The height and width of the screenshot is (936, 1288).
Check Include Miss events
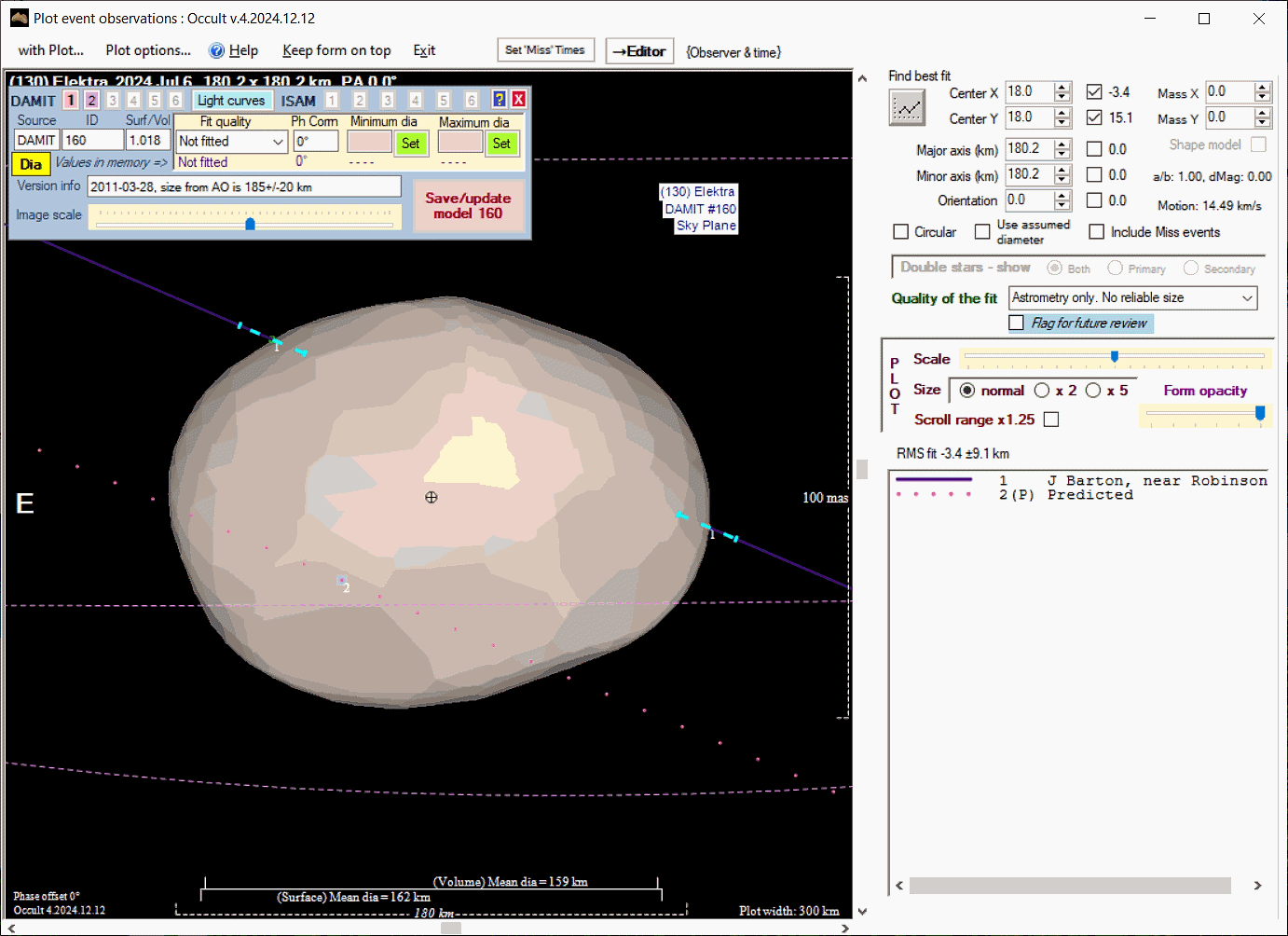click(x=1097, y=232)
